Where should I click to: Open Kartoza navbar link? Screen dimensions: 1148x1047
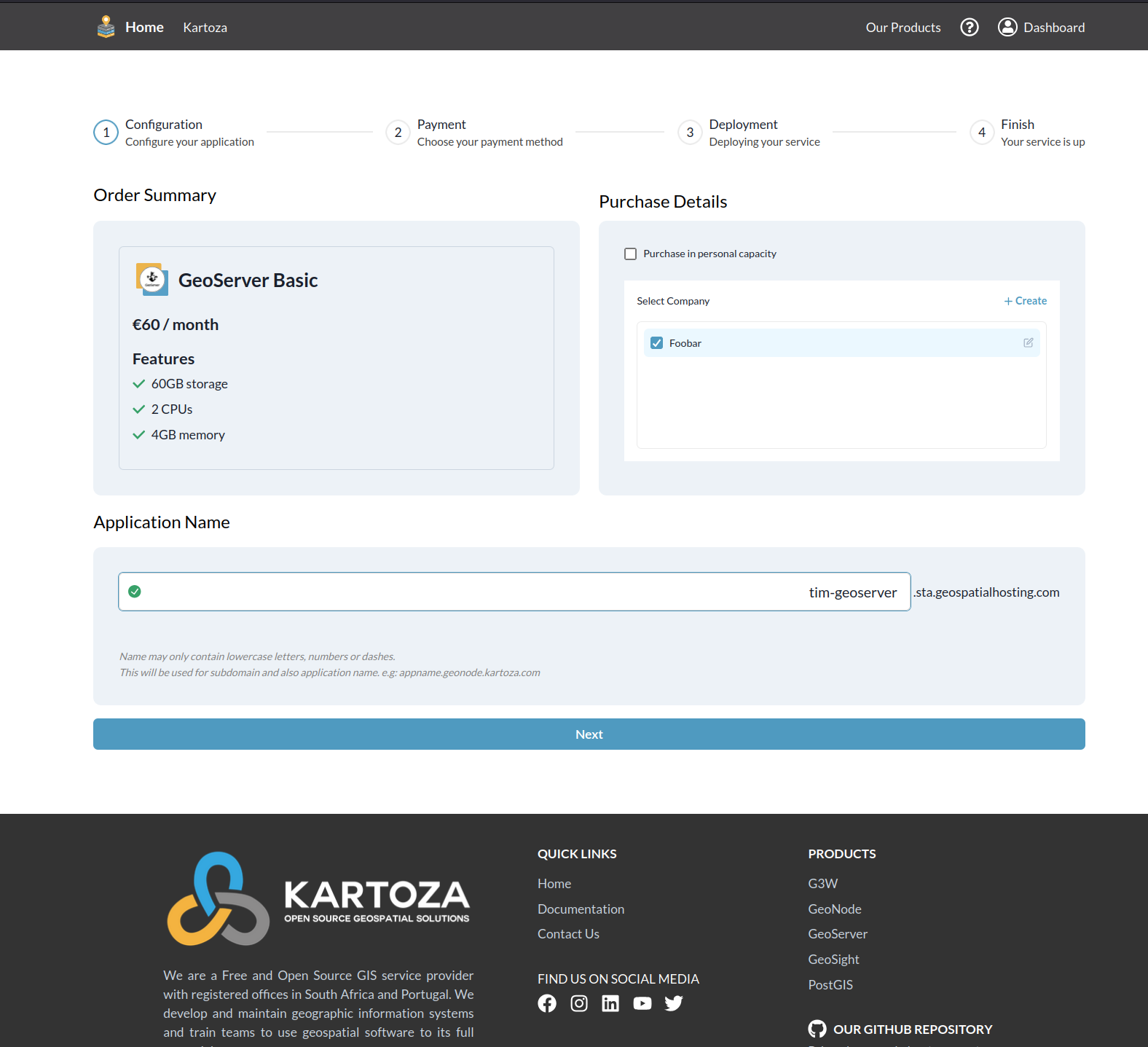(205, 28)
